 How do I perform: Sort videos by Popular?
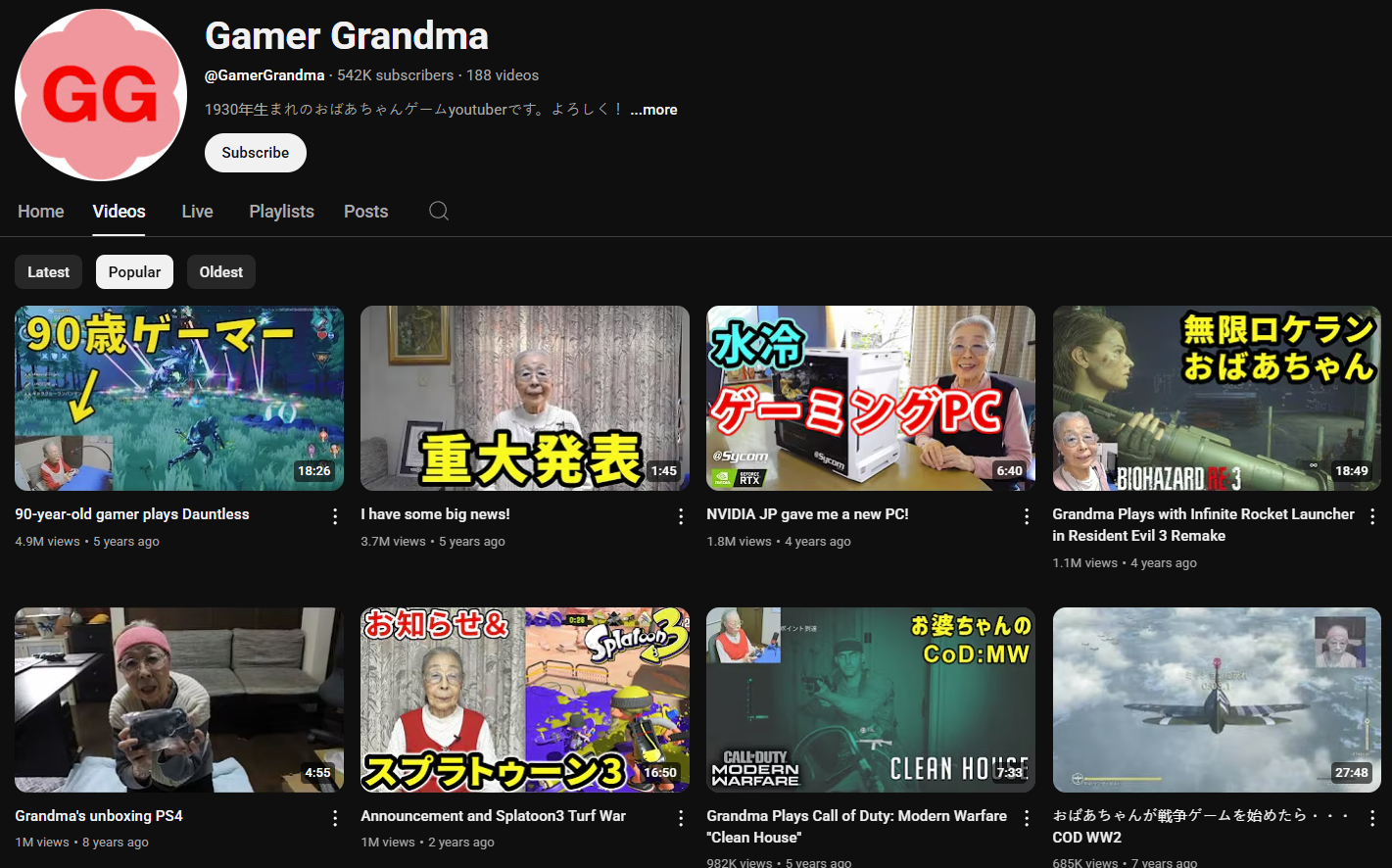[x=134, y=272]
